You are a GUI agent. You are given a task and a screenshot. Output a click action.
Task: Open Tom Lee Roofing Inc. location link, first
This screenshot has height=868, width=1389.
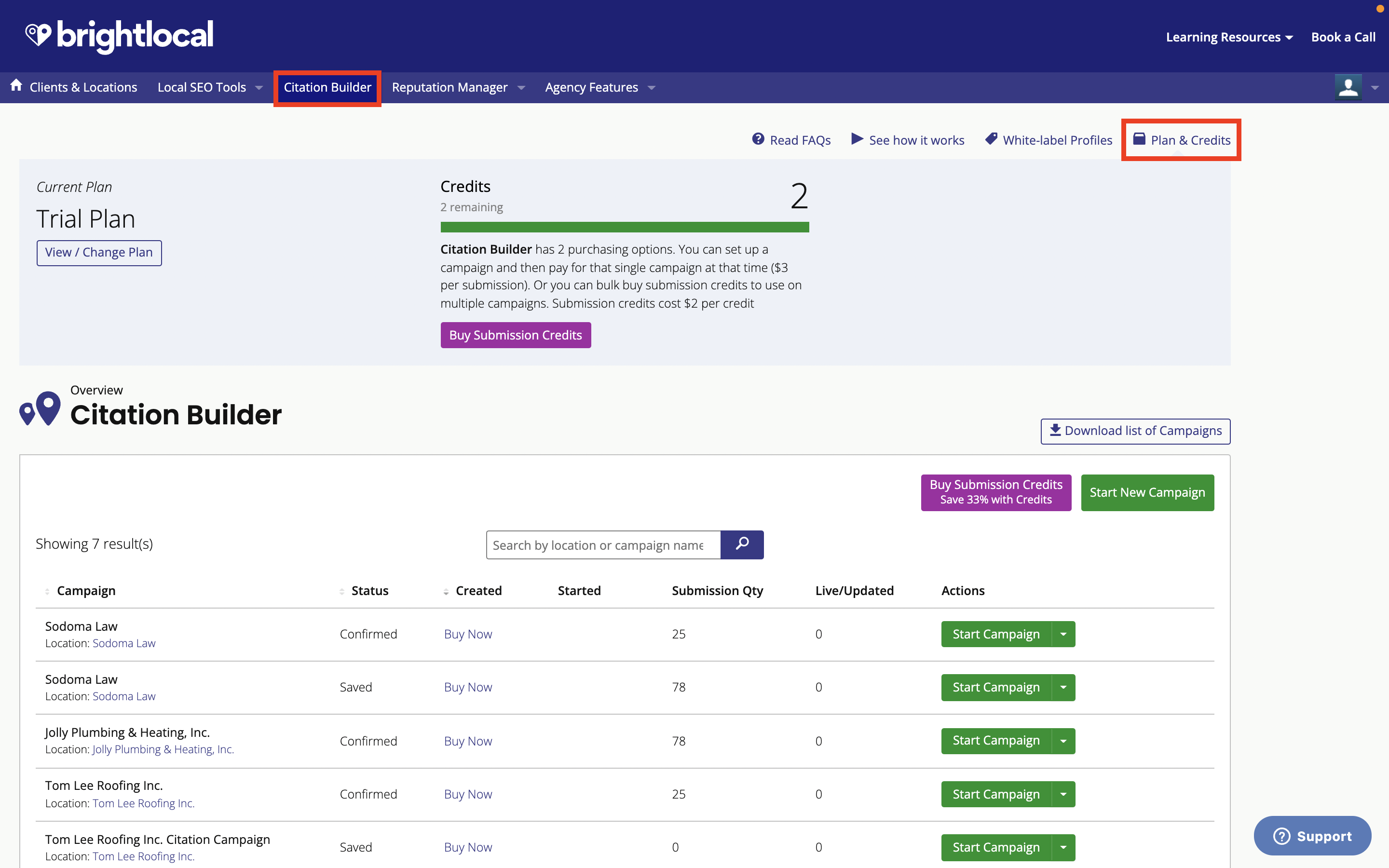coord(144,803)
